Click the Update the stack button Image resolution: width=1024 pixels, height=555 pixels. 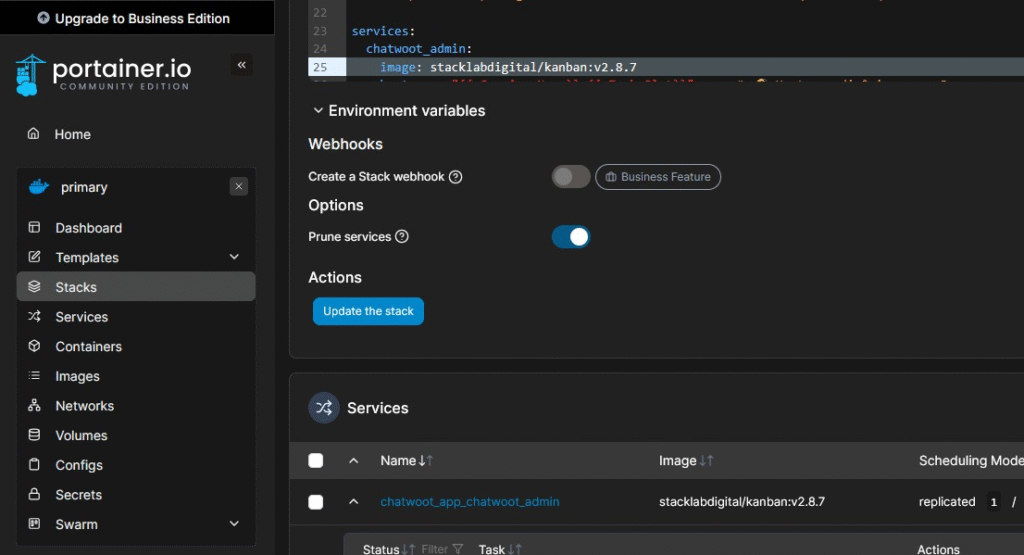368,311
